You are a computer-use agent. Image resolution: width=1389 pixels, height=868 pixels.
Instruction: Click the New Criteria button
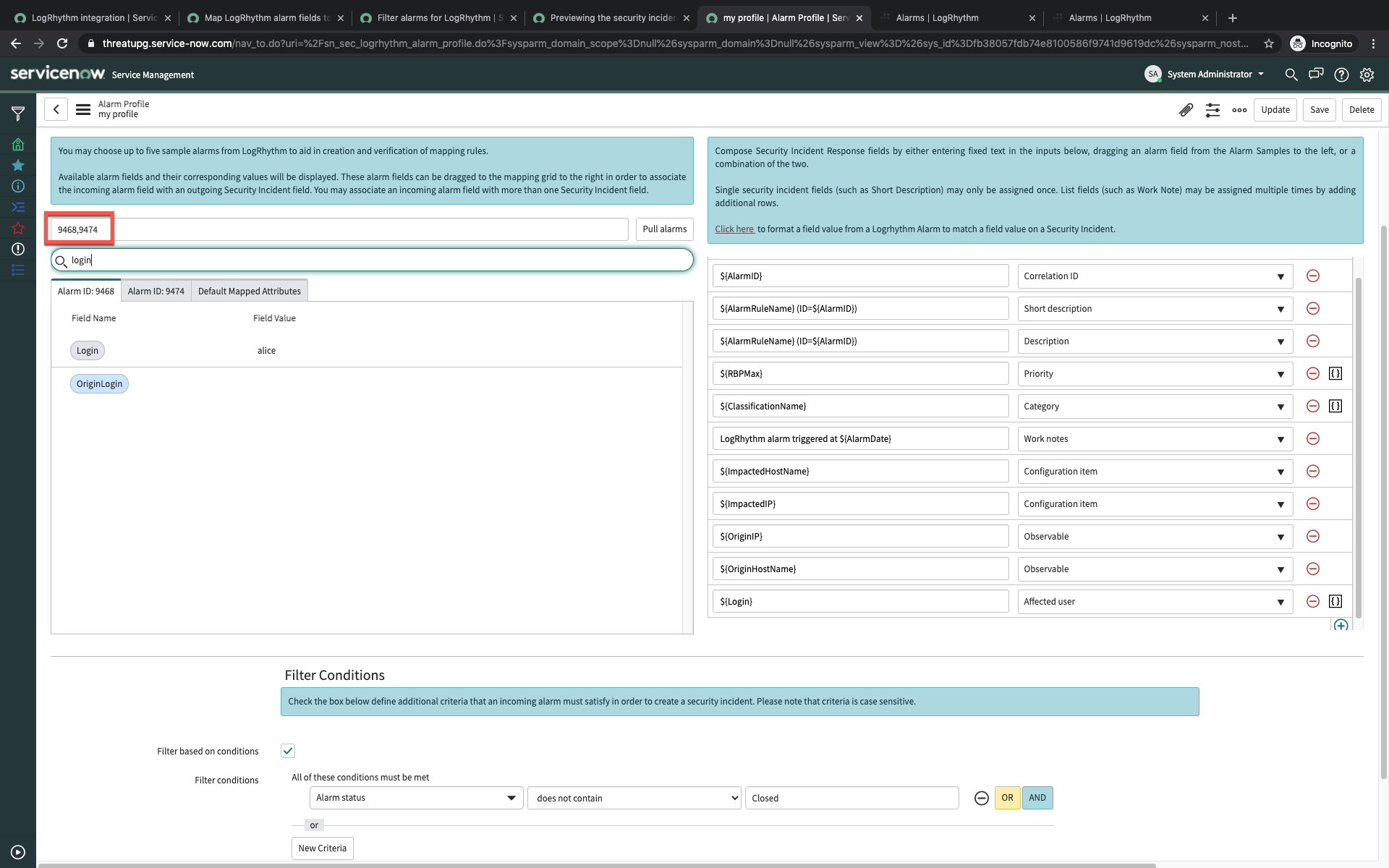tap(323, 848)
